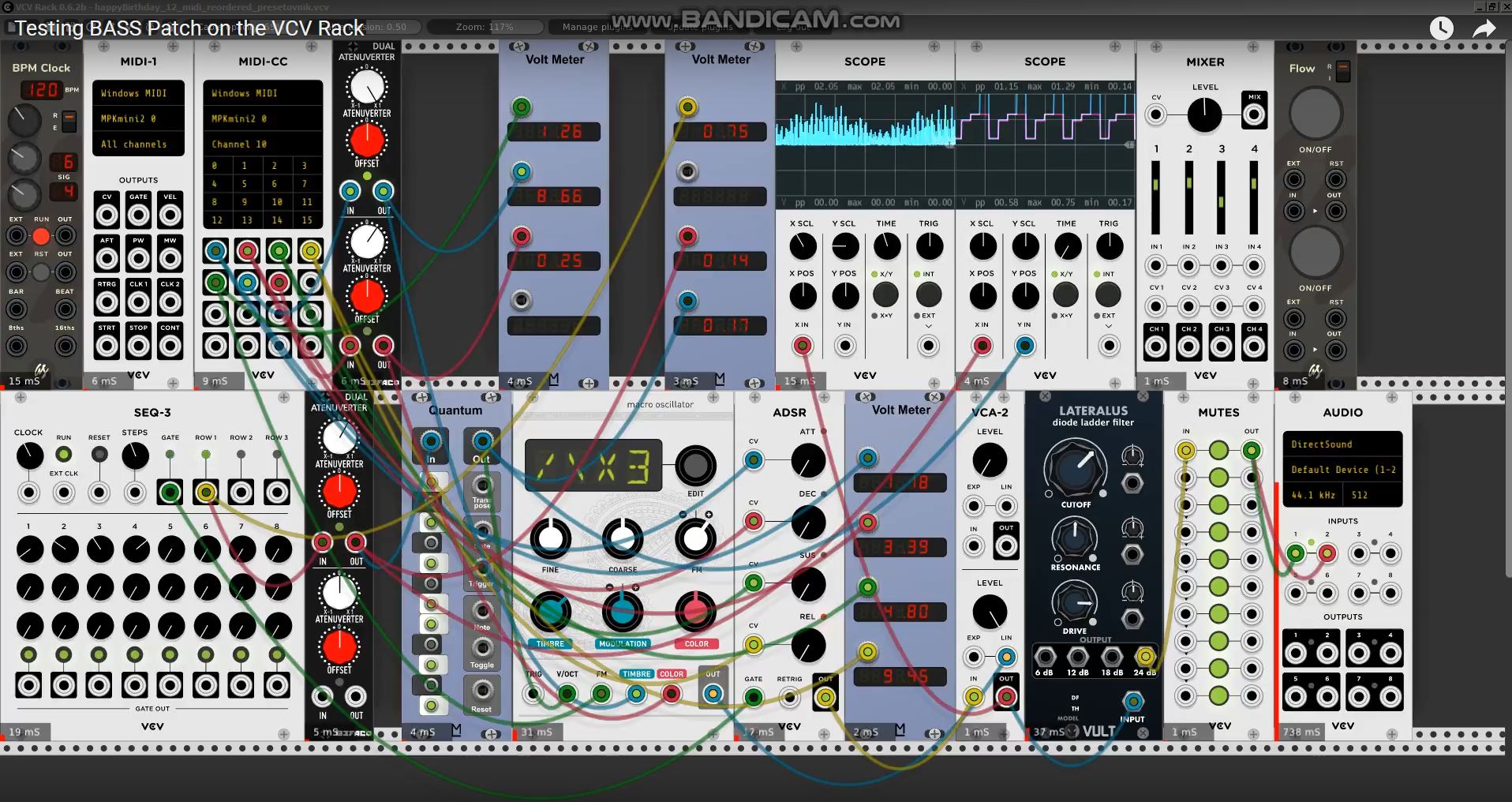Toggle the SEQ-3 RUN button
Viewport: 1512px width, 802px height.
[64, 454]
